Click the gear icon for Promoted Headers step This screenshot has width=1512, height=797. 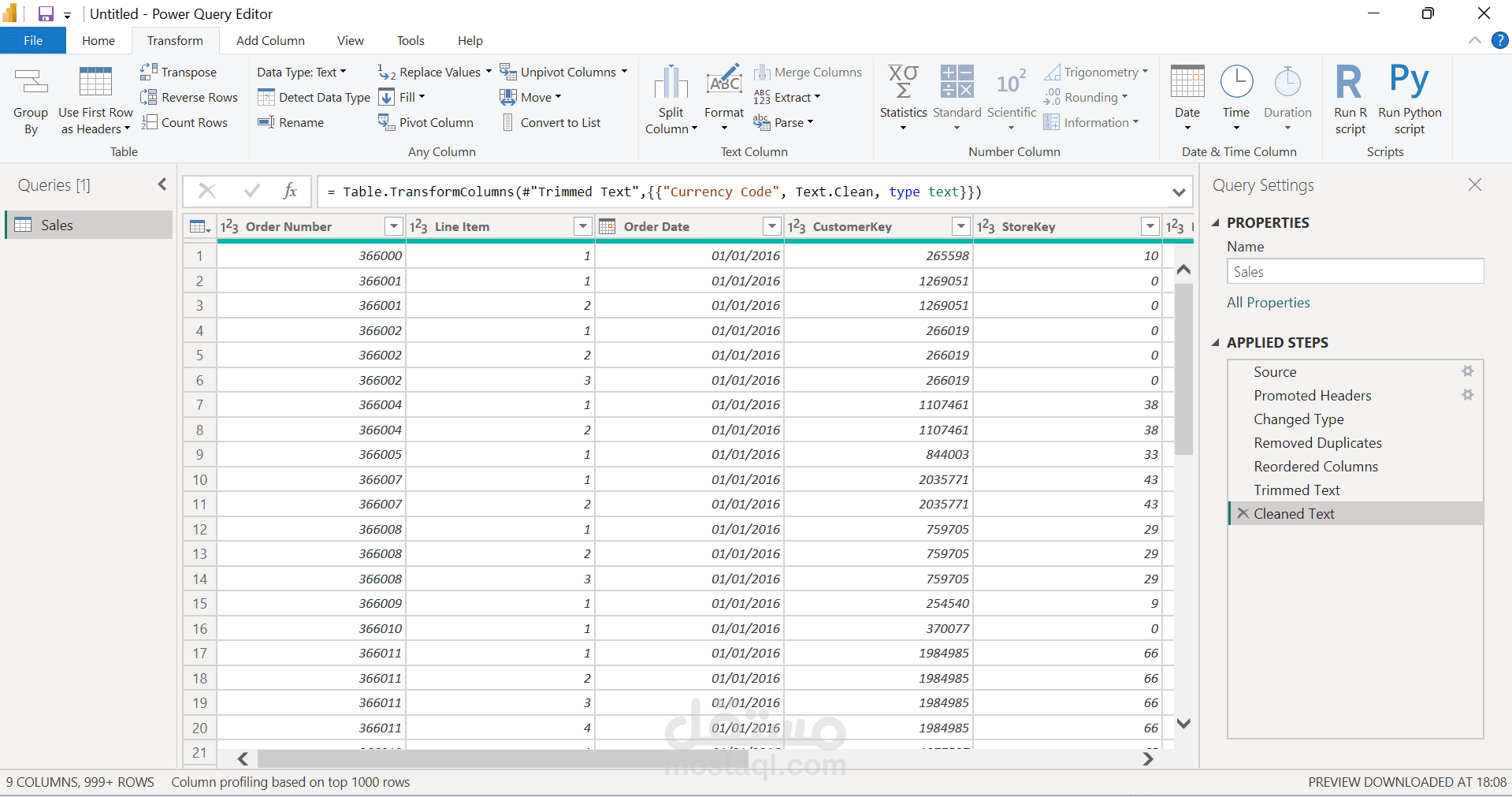(x=1468, y=395)
